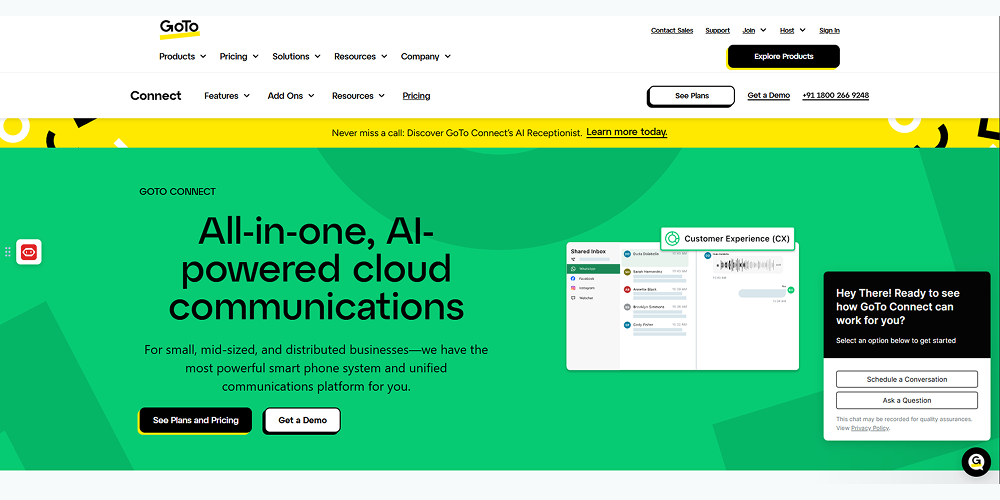The height and width of the screenshot is (500, 1000).
Task: Expand the Connect bar Resources dropdown
Action: coord(358,96)
